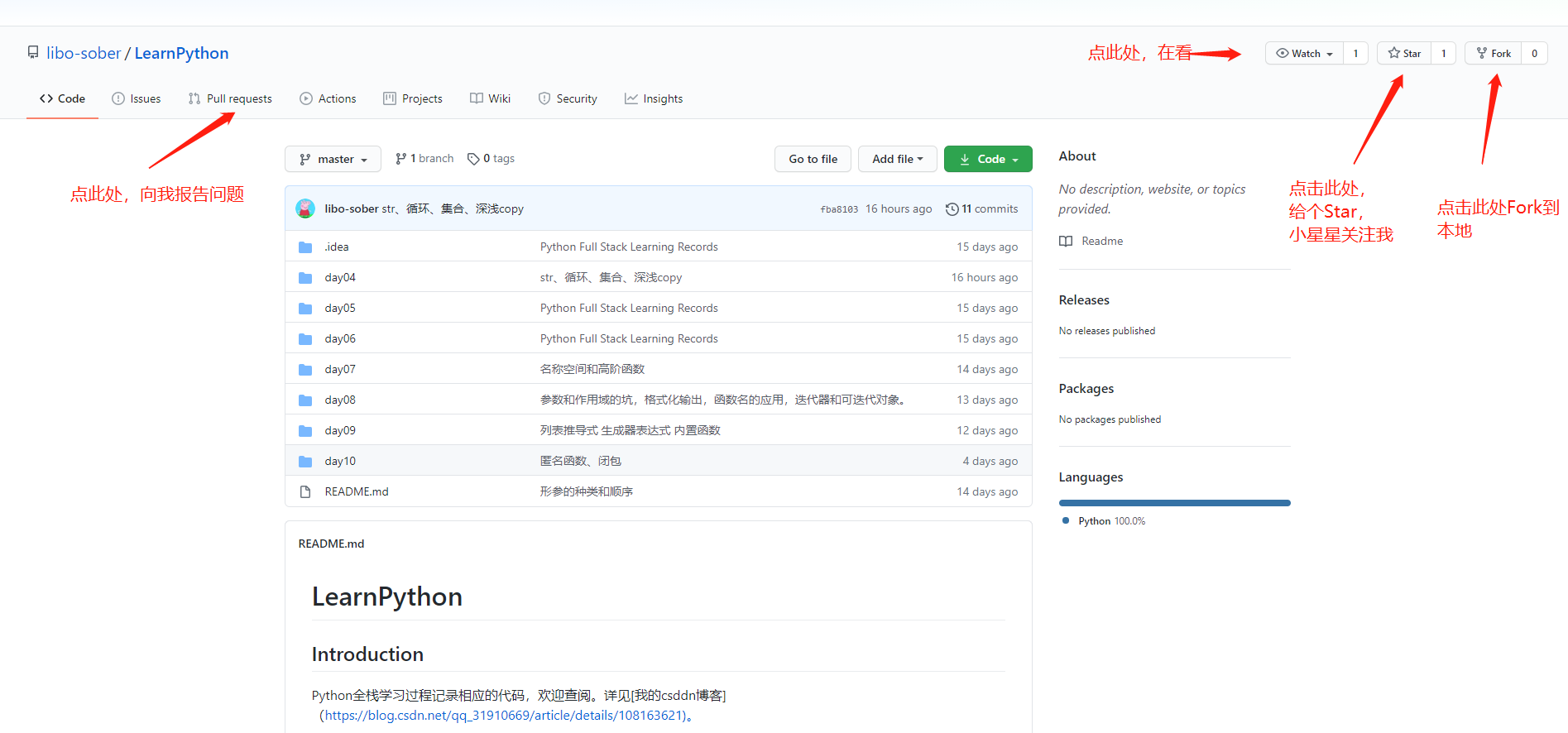Viewport: 1568px width, 733px height.
Task: Click the commits history clock icon
Action: pyautogui.click(x=952, y=209)
